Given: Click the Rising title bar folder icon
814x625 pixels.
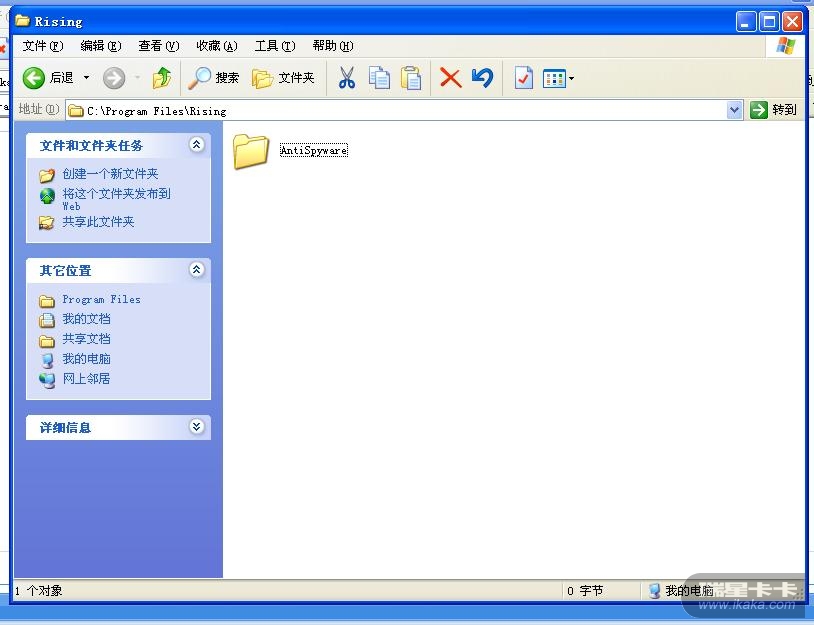Looking at the screenshot, I should [22, 21].
